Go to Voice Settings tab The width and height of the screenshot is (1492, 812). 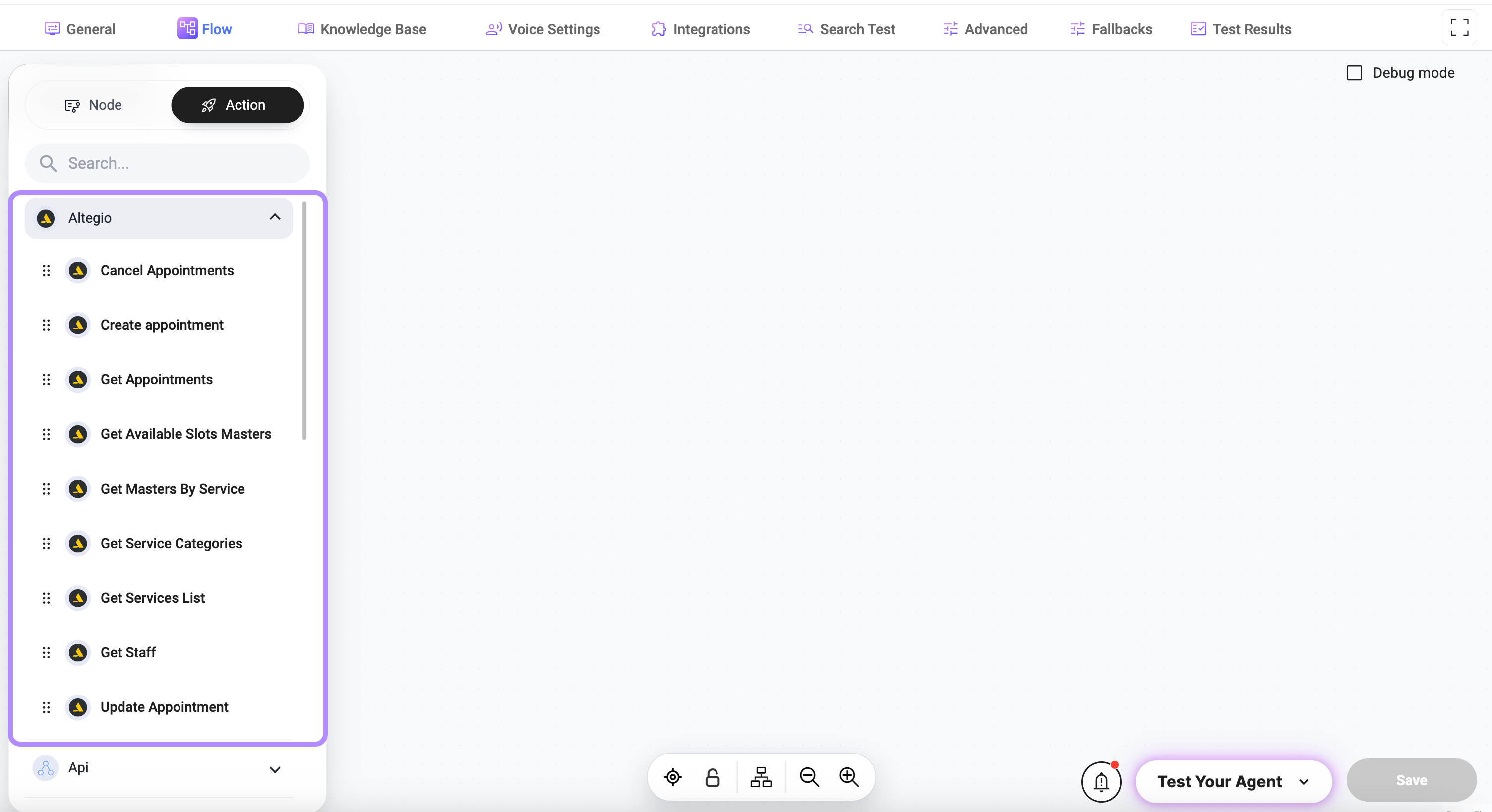(543, 29)
